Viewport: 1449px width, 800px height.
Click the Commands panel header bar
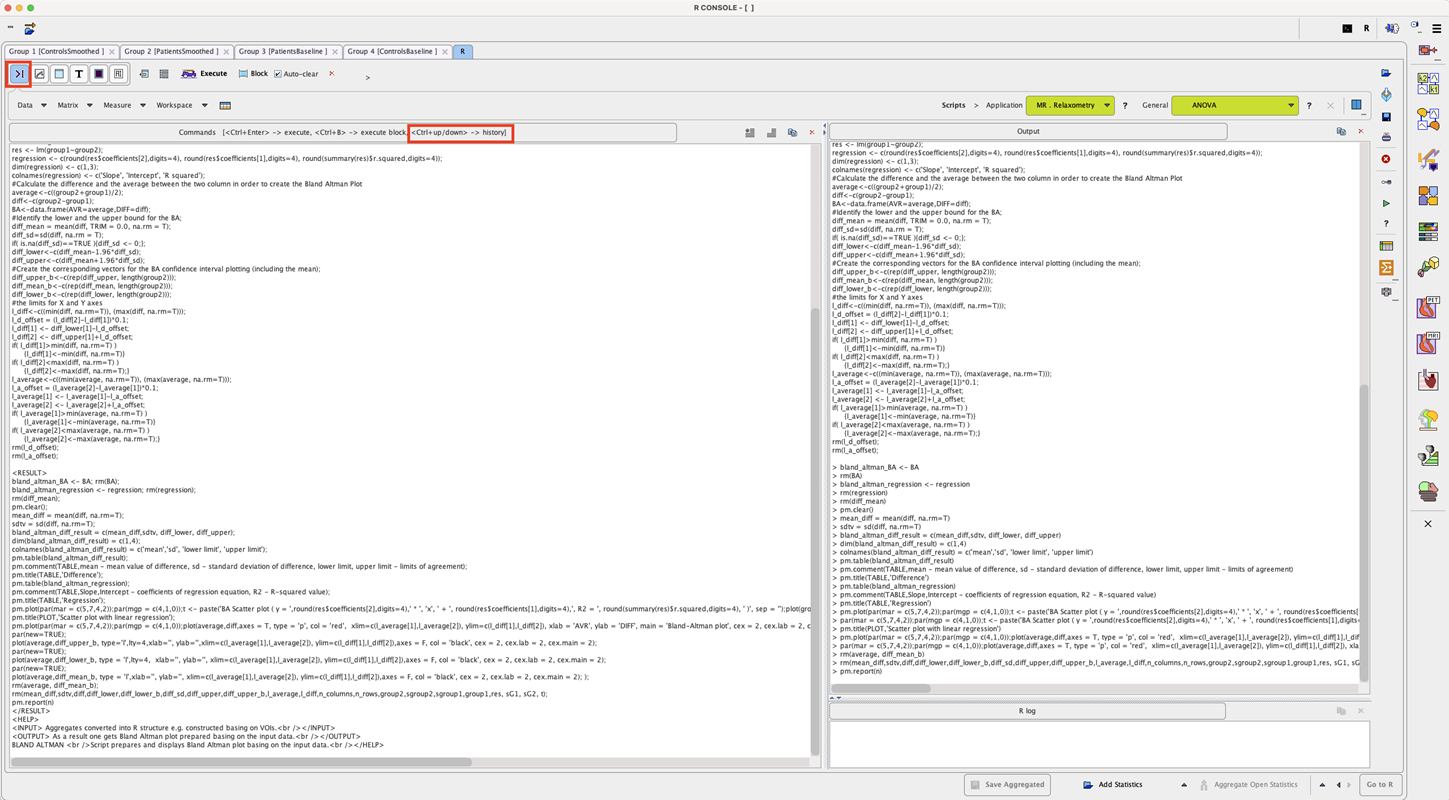[x=343, y=132]
